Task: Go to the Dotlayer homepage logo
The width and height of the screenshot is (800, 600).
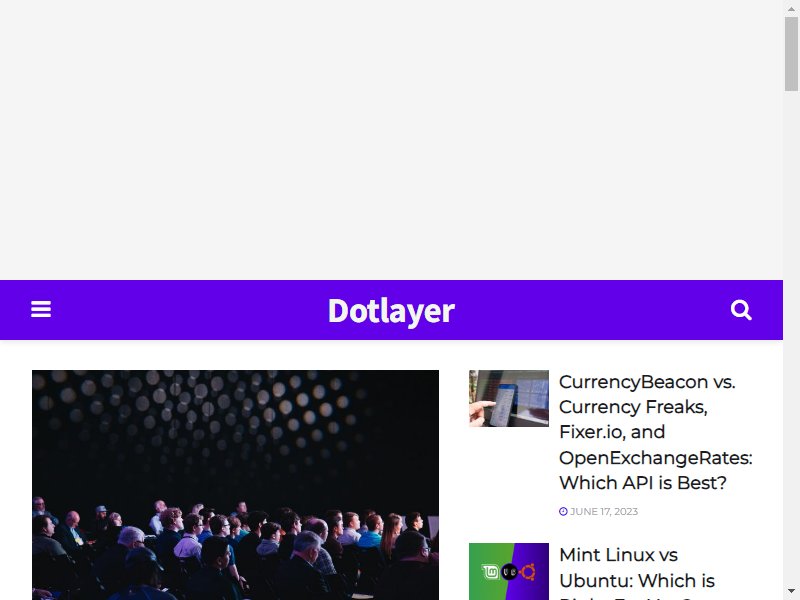Action: (391, 310)
